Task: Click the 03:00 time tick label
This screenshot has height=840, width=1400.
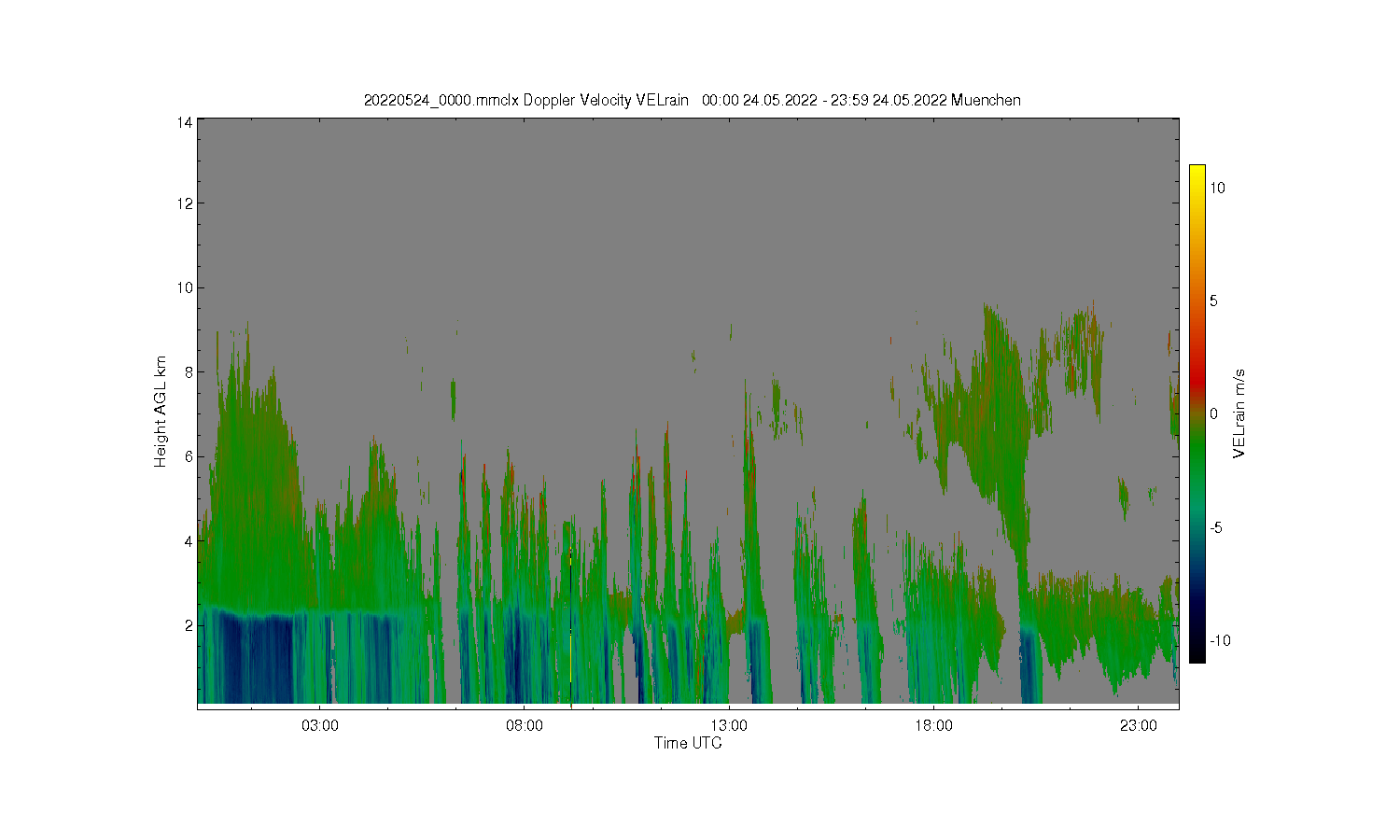Action: 320,726
